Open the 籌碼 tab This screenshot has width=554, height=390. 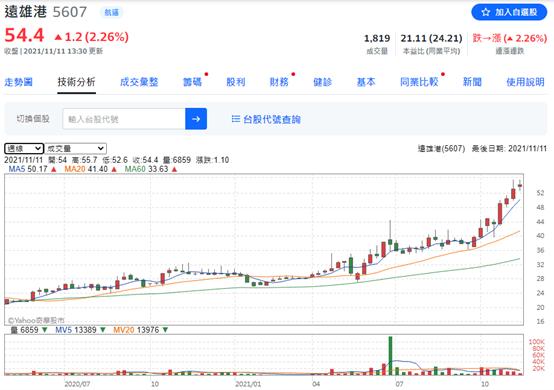pyautogui.click(x=192, y=82)
